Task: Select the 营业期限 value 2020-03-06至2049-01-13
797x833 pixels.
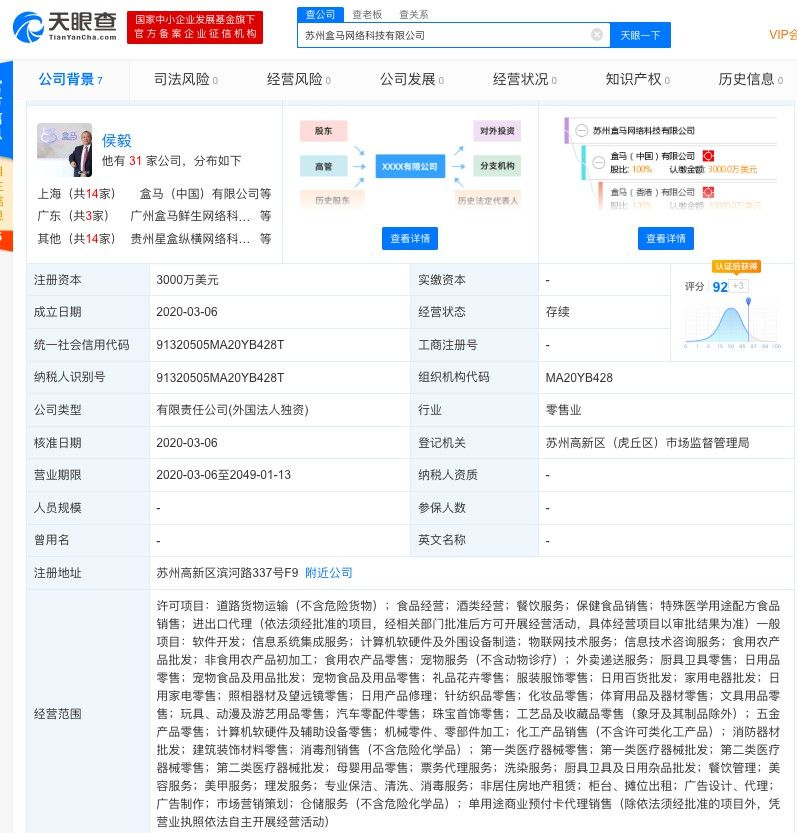Action: click(223, 475)
